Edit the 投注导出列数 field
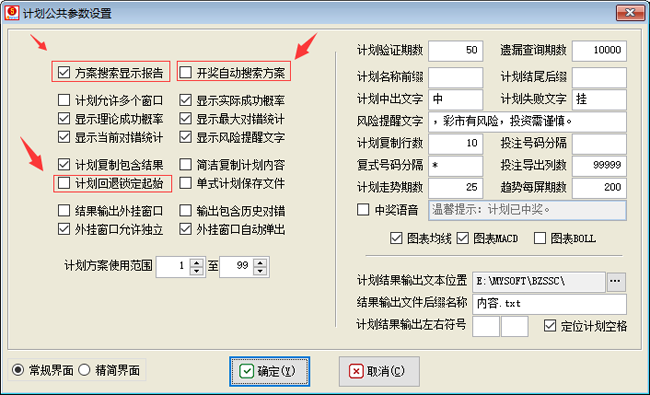The height and width of the screenshot is (395, 650). click(599, 166)
